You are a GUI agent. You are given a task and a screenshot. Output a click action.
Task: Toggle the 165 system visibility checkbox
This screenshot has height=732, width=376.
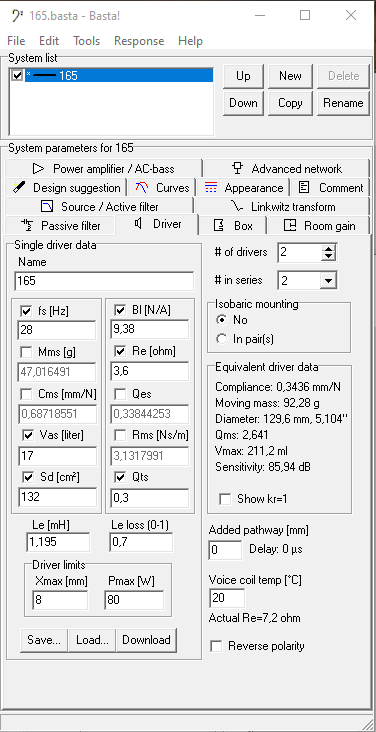[x=17, y=75]
